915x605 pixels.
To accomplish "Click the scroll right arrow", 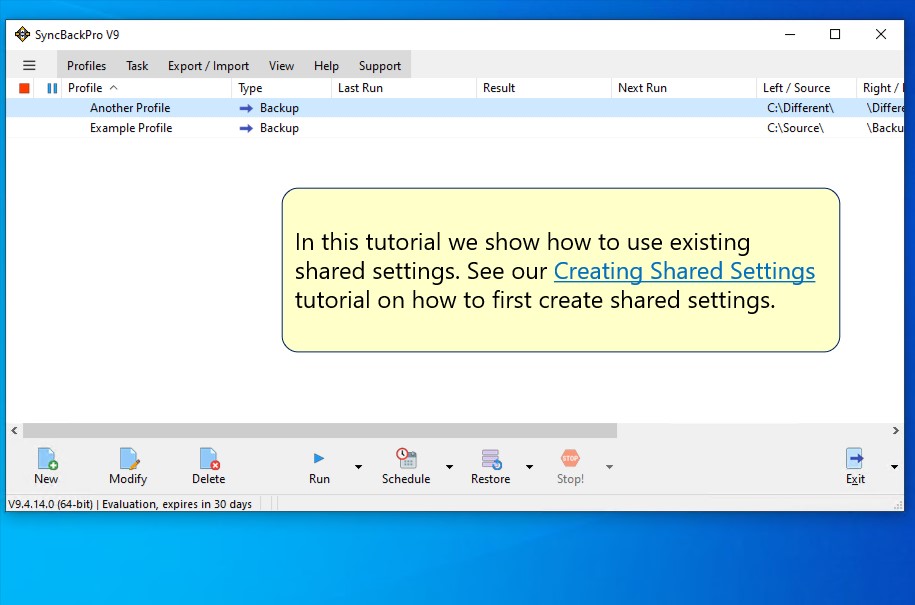I will [896, 431].
